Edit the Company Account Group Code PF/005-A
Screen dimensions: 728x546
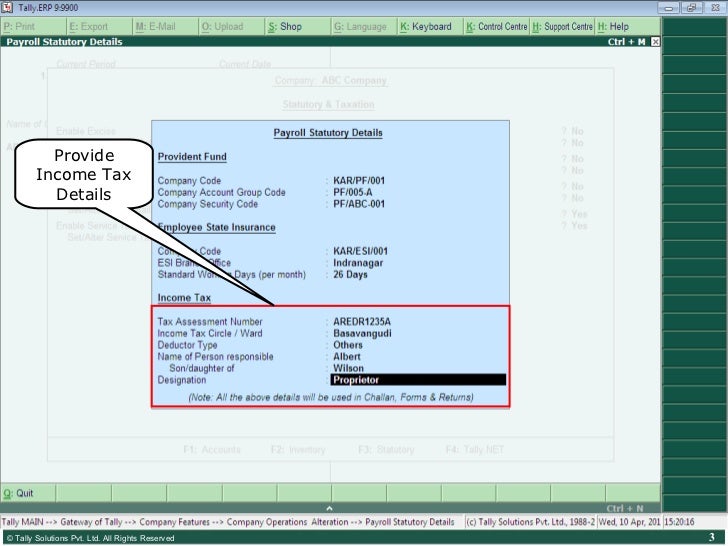tap(352, 192)
